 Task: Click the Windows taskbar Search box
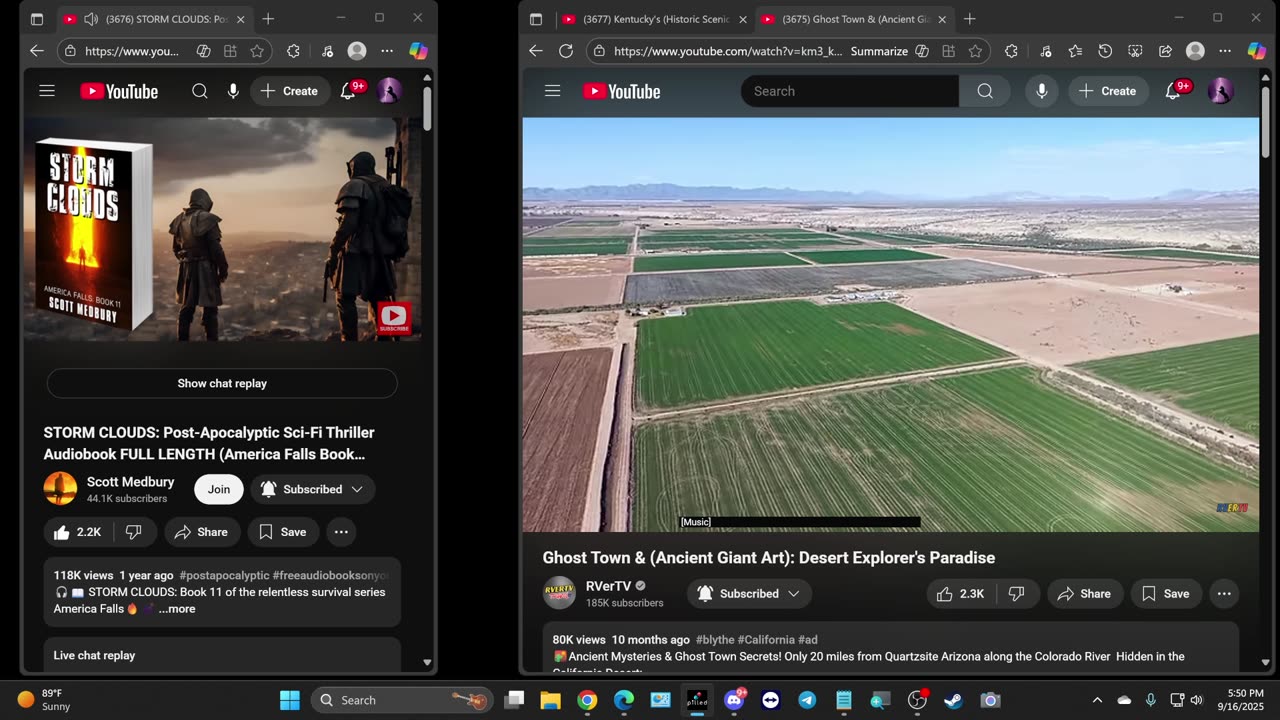tap(403, 700)
